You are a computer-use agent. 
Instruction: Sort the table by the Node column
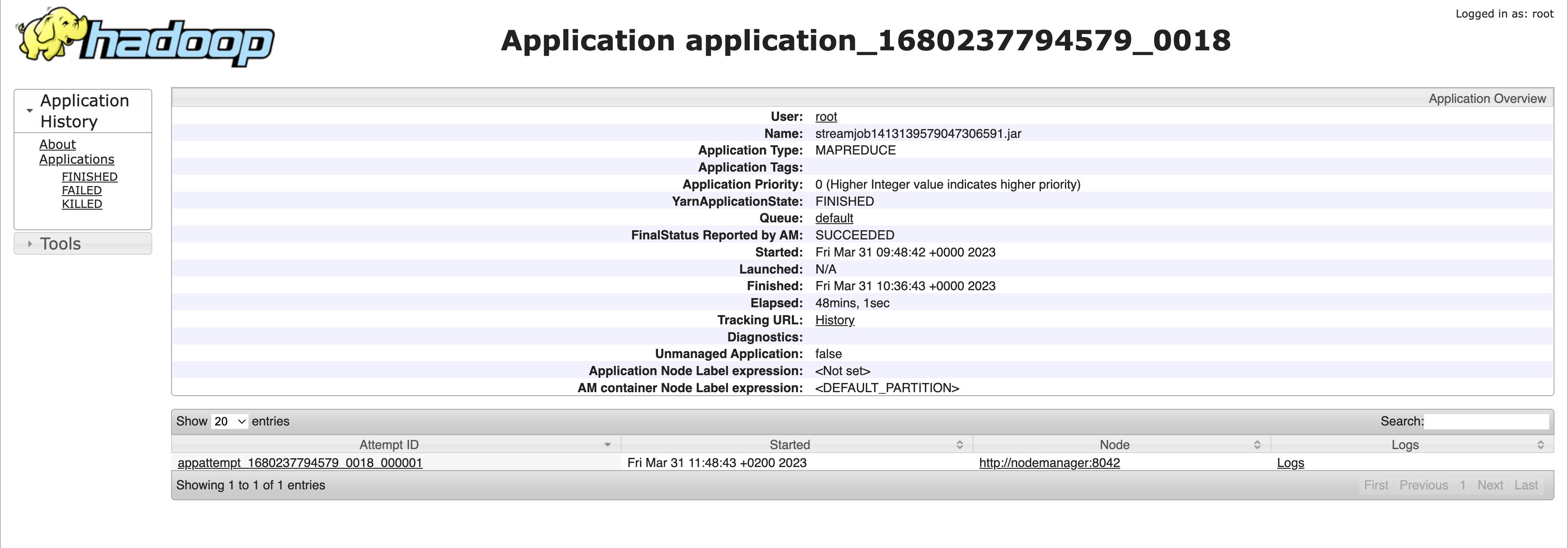(x=1114, y=445)
